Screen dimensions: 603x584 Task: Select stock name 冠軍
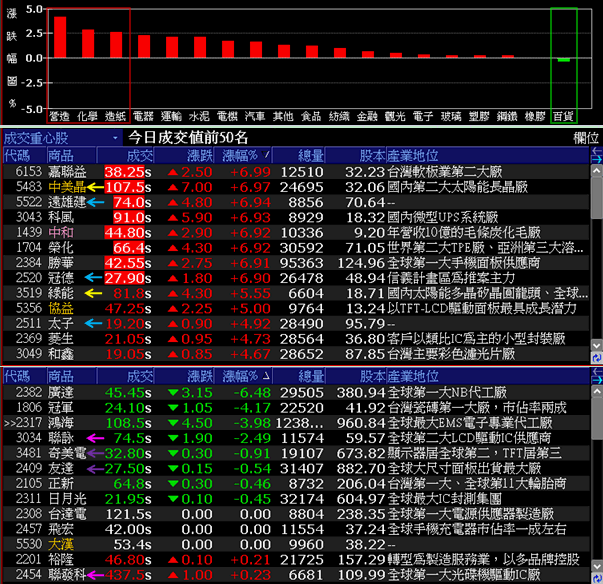pyautogui.click(x=61, y=408)
